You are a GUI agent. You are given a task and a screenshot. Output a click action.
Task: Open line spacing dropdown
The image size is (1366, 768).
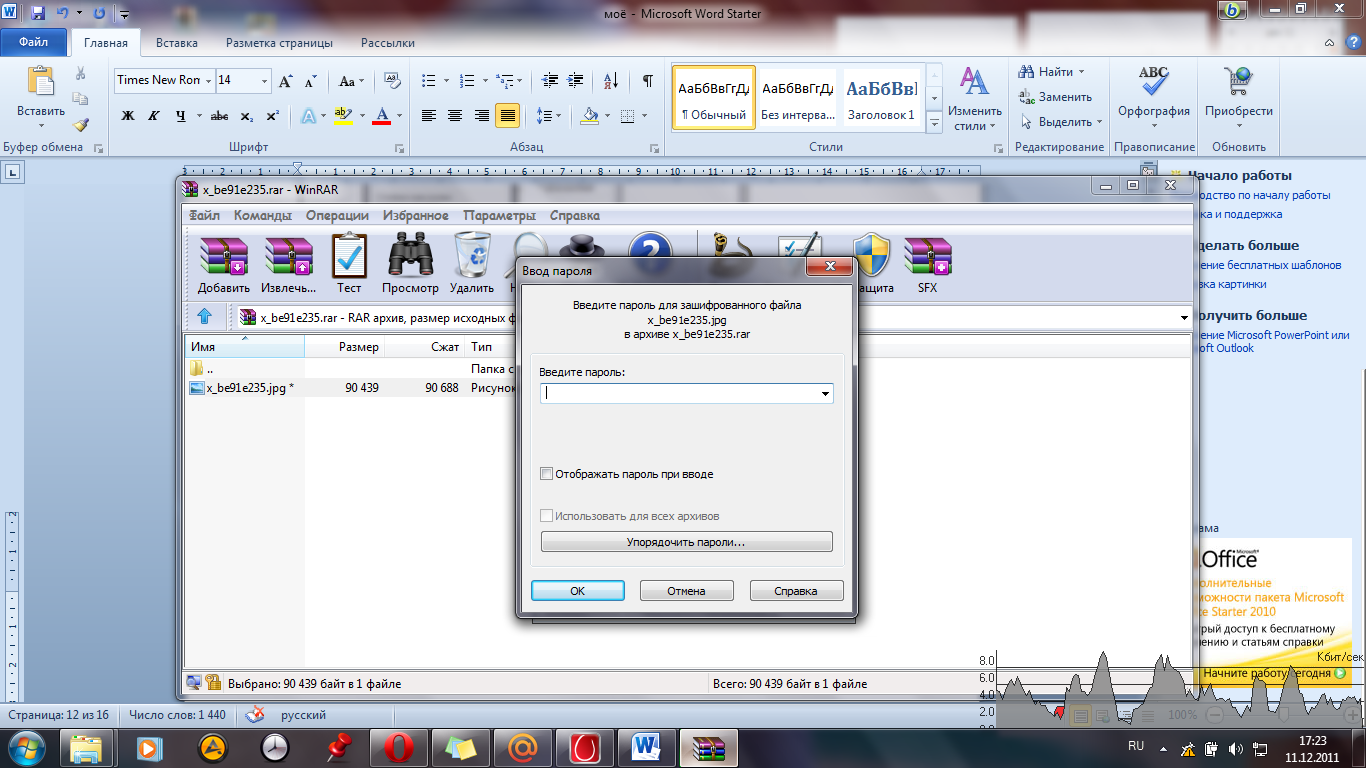[558, 116]
